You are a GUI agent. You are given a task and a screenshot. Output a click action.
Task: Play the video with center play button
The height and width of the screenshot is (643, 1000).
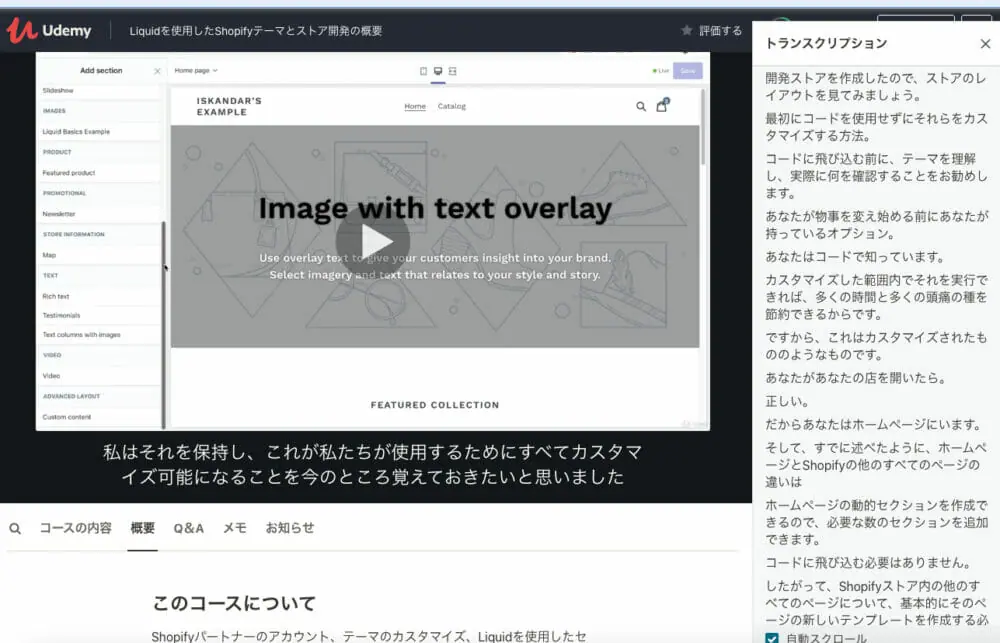pyautogui.click(x=373, y=241)
